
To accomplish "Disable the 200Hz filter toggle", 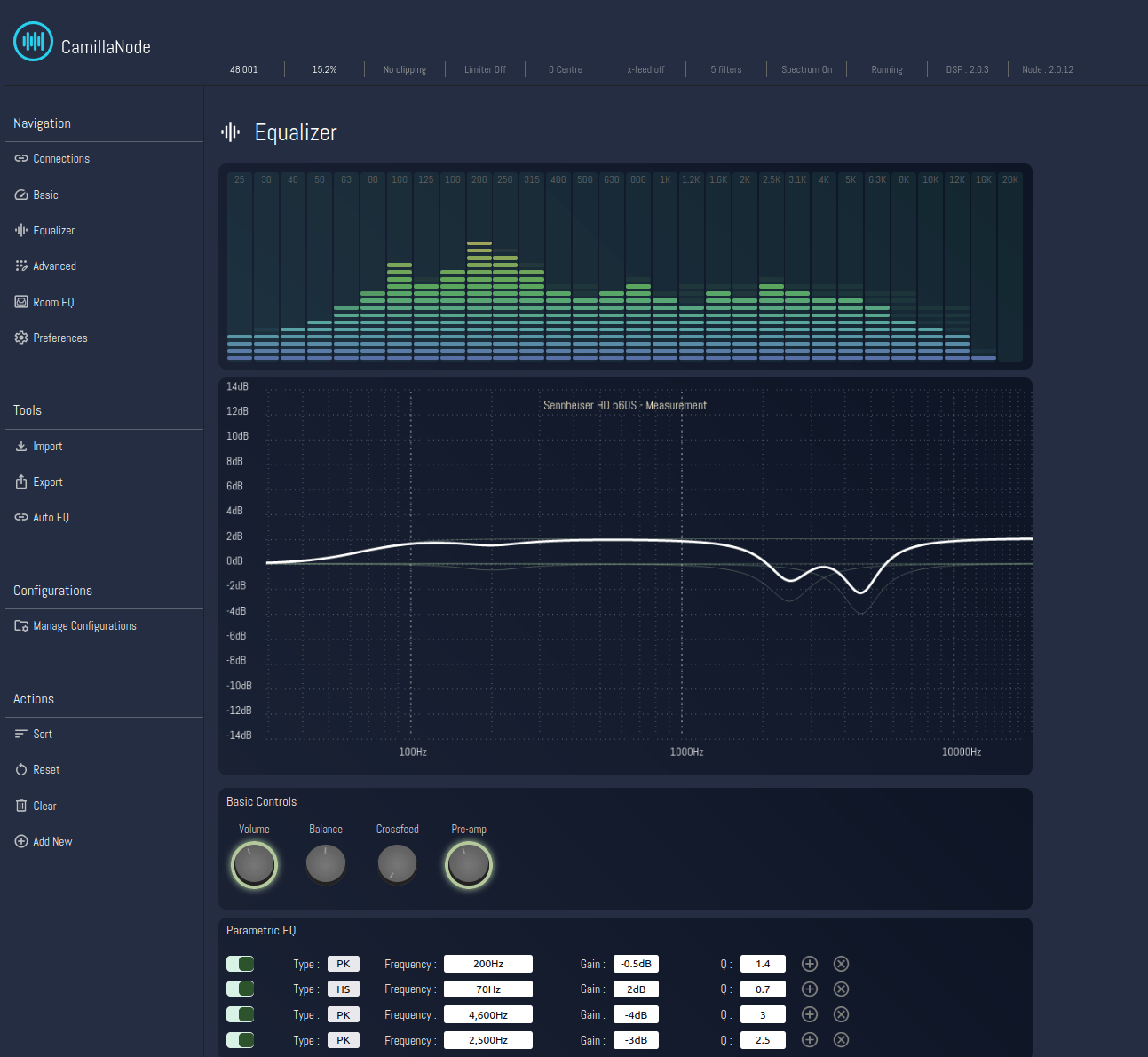I will point(241,964).
